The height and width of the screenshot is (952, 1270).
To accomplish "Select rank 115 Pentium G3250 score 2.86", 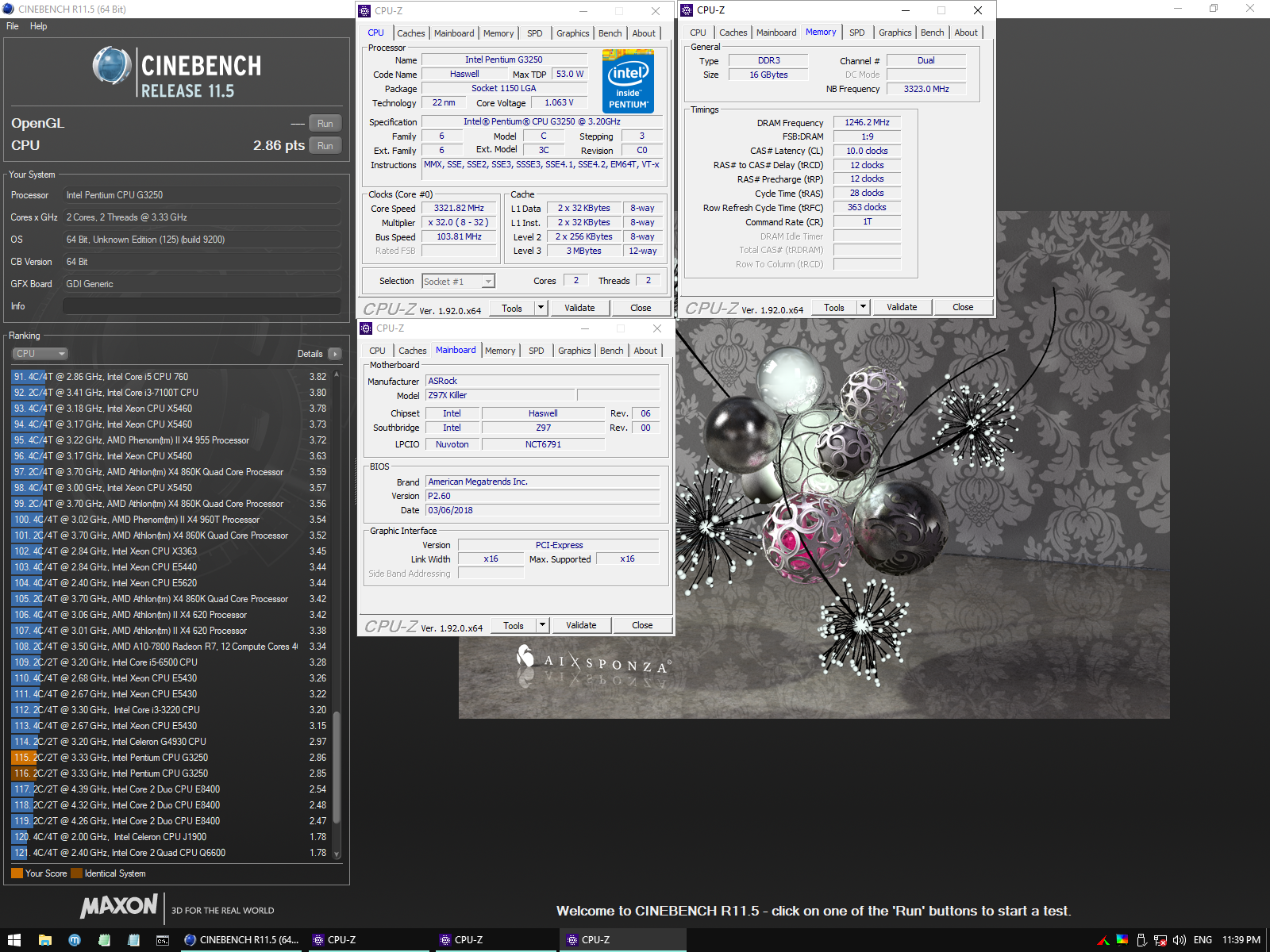I will (x=171, y=758).
